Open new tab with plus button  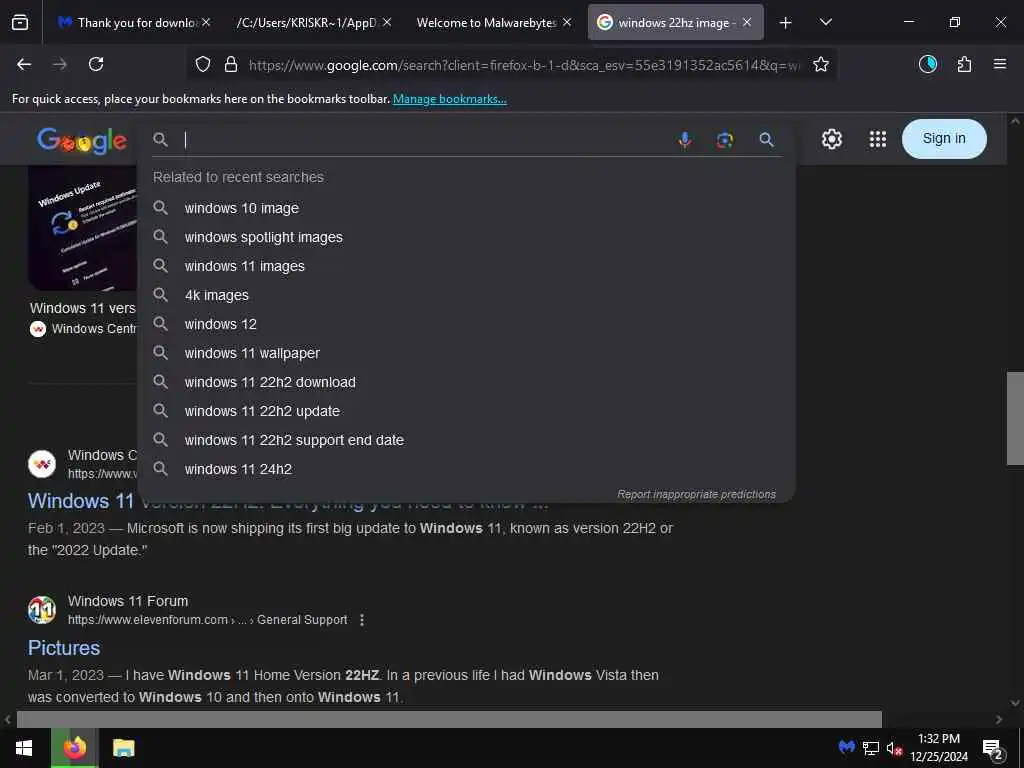(x=785, y=23)
